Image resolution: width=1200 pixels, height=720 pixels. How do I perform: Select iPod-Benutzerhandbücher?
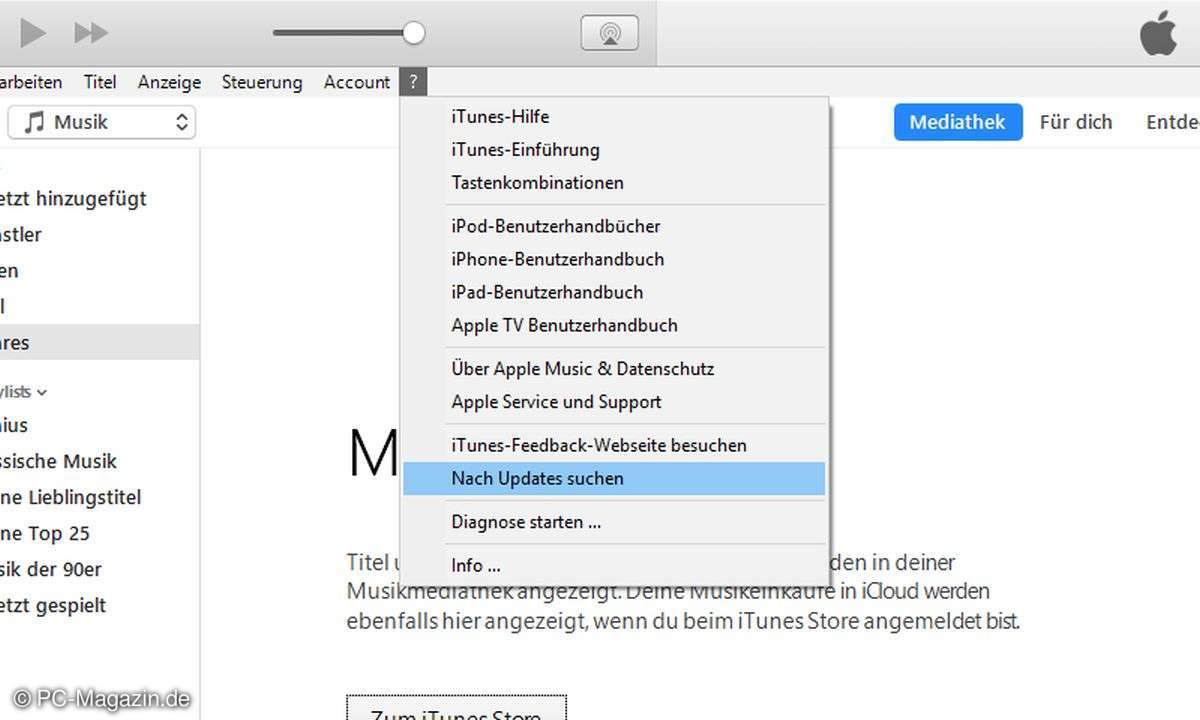(x=614, y=226)
